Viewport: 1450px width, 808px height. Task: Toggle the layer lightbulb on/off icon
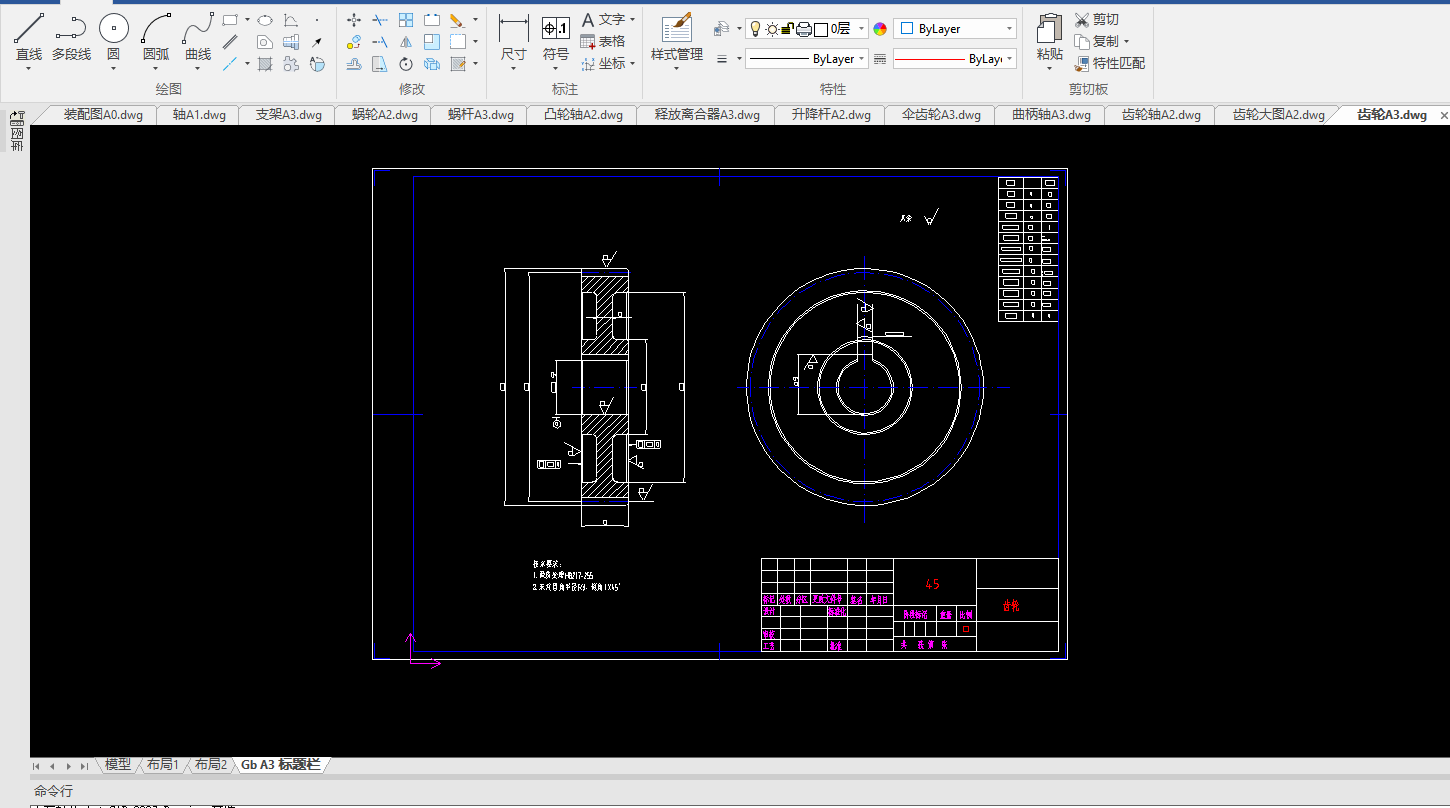[756, 29]
